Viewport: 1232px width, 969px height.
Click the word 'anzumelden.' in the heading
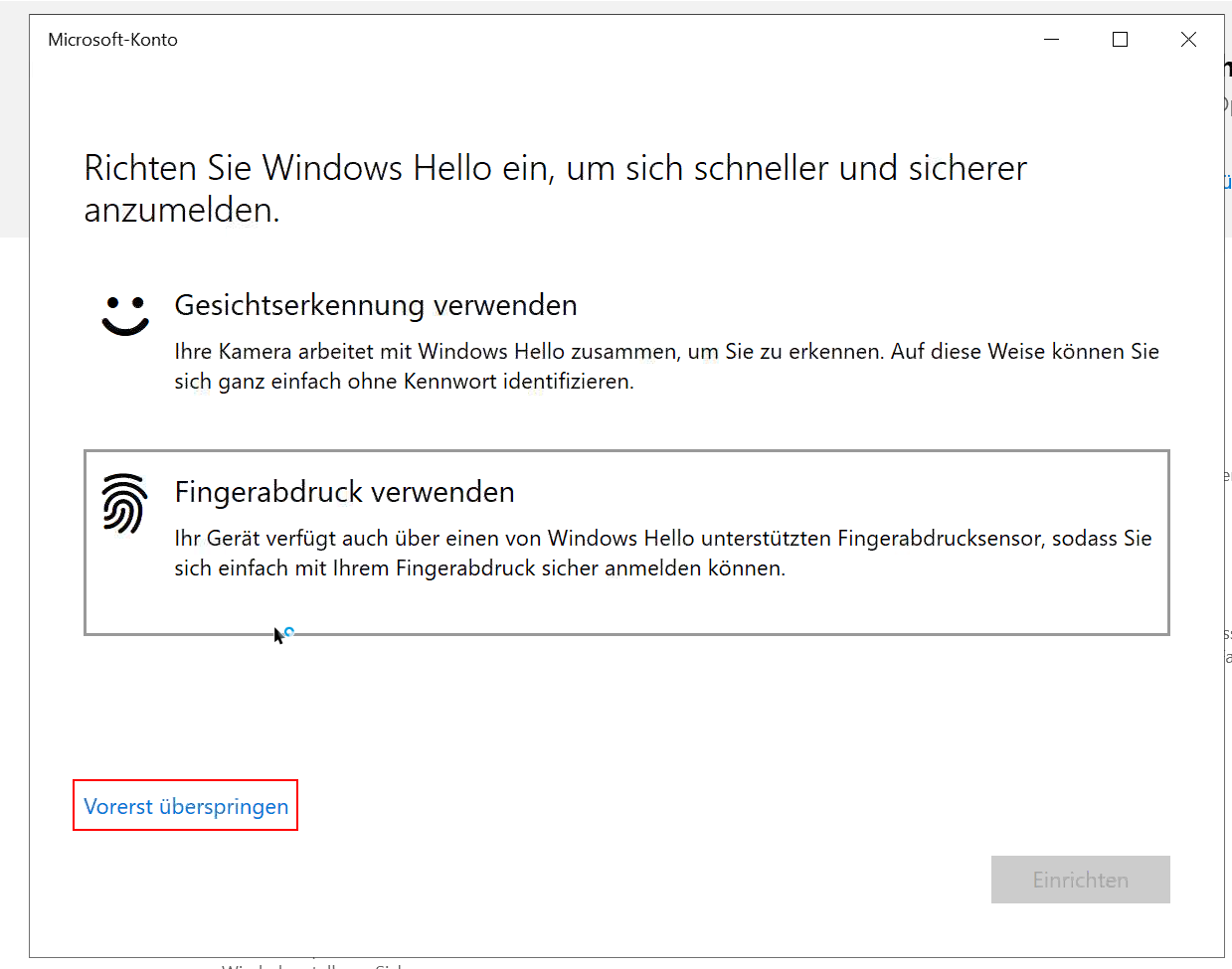(x=182, y=211)
